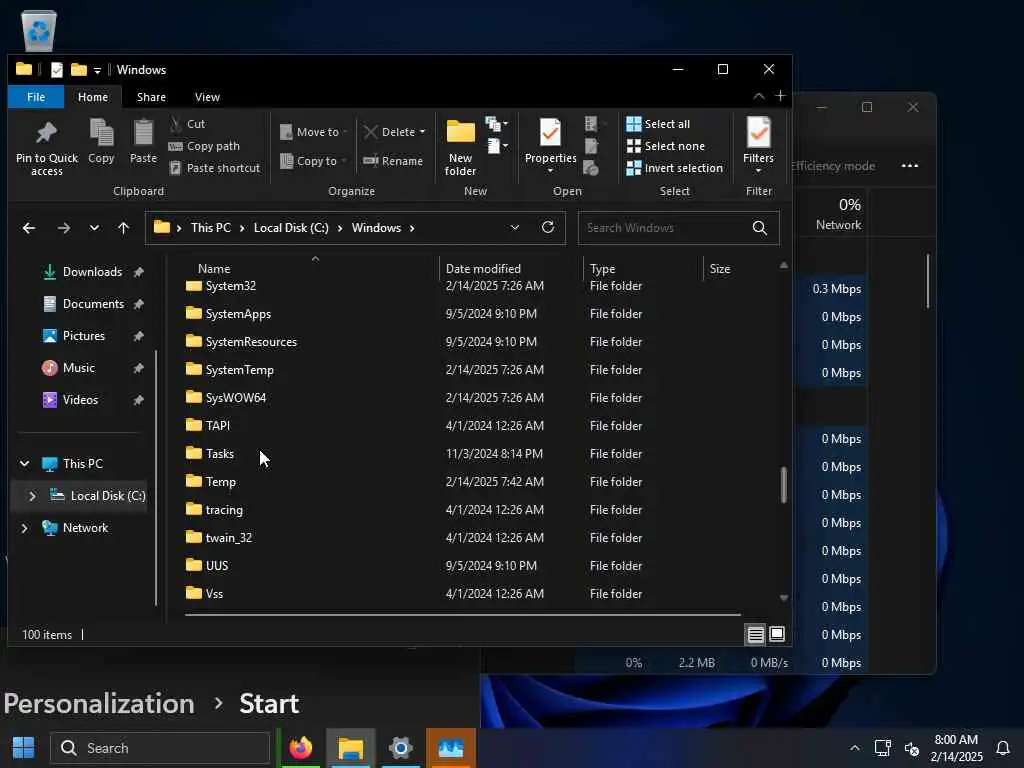Create a New folder
Screen dimensions: 1024x768
460,148
